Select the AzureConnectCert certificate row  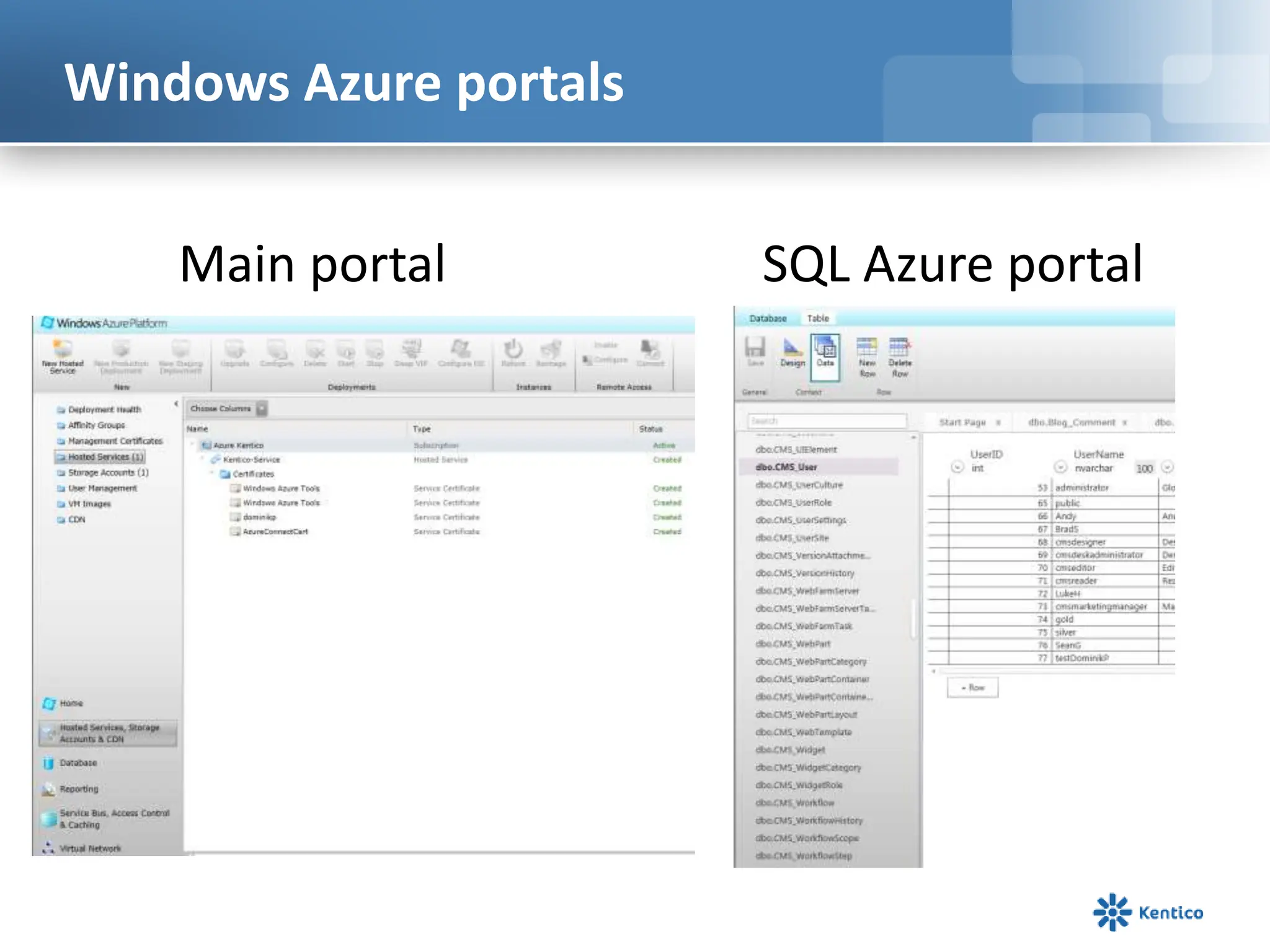click(x=440, y=531)
